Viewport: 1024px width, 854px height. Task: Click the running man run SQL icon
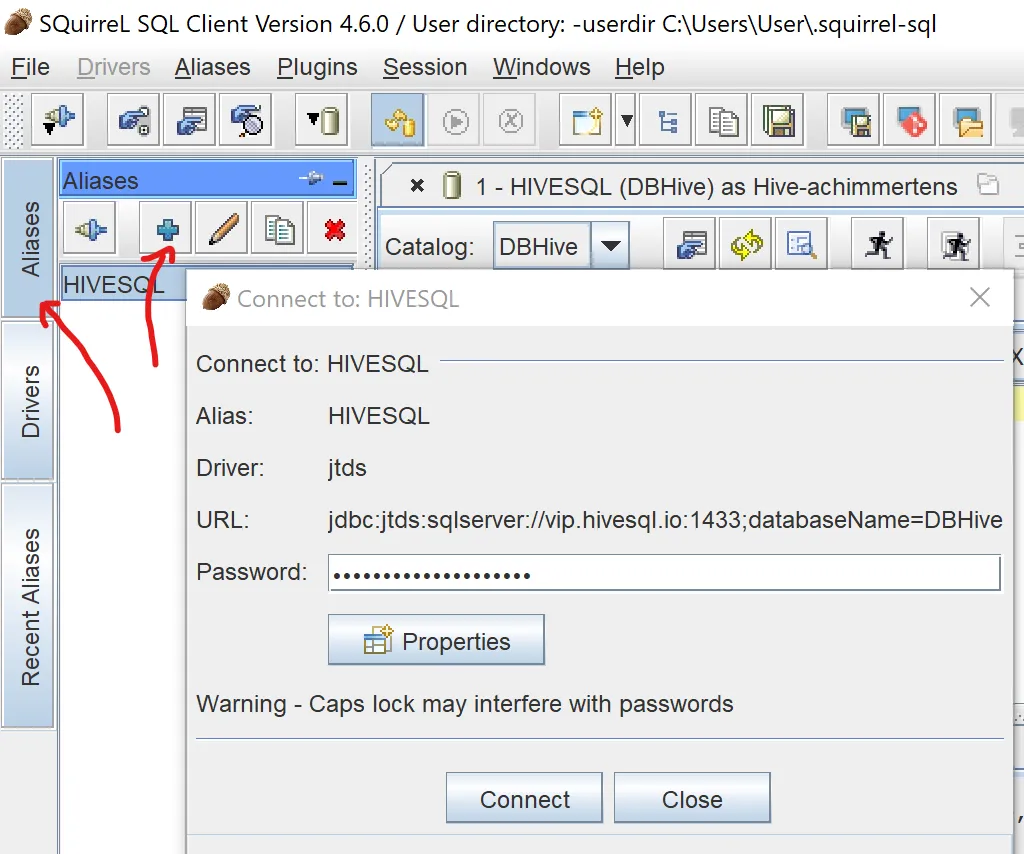pyautogui.click(x=878, y=245)
